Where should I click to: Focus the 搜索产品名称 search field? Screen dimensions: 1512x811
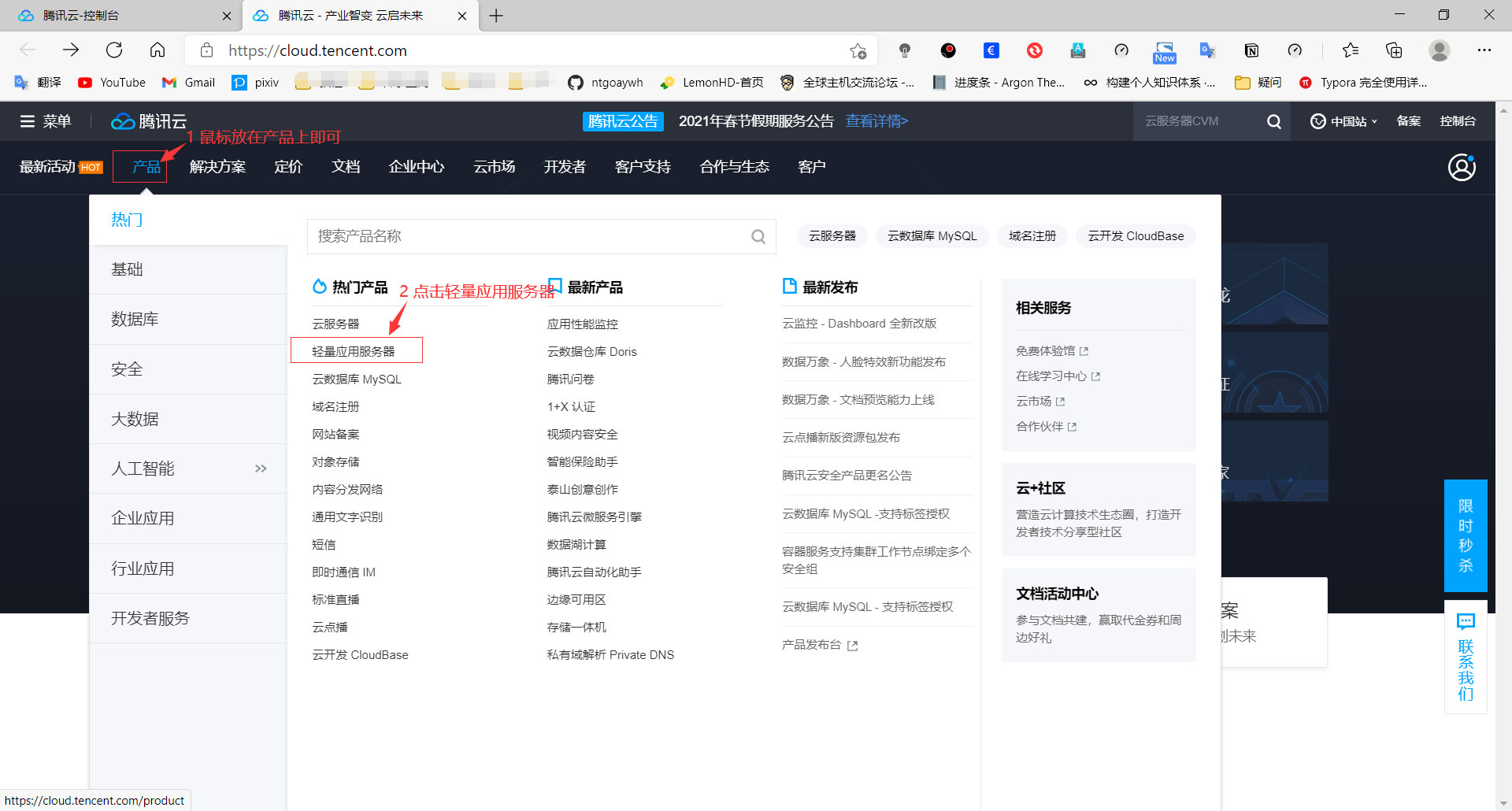coord(542,236)
